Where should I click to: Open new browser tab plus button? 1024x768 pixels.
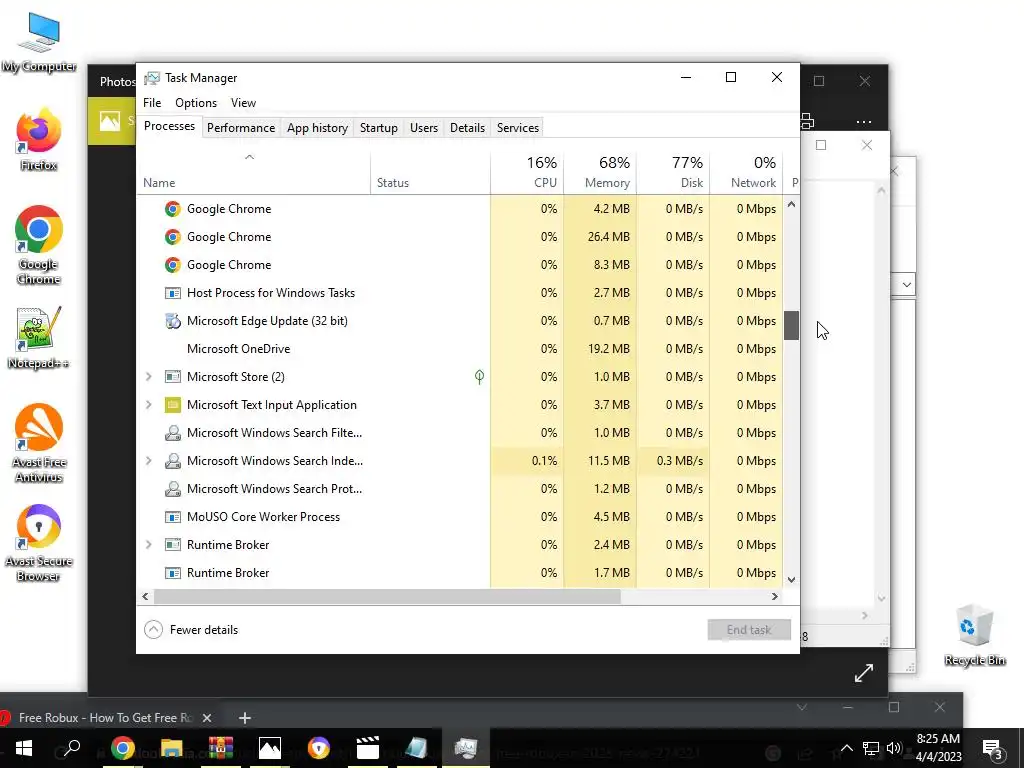coord(245,718)
